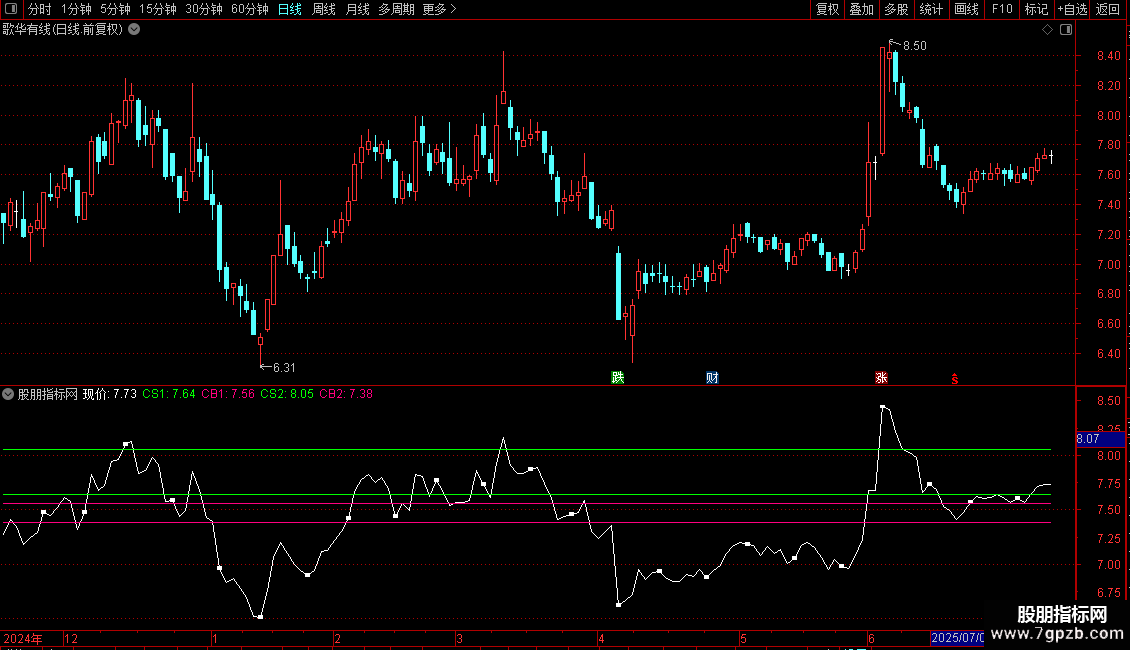1130x650 pixels.
Task: Click the diamond icon above the price chart
Action: [1048, 30]
